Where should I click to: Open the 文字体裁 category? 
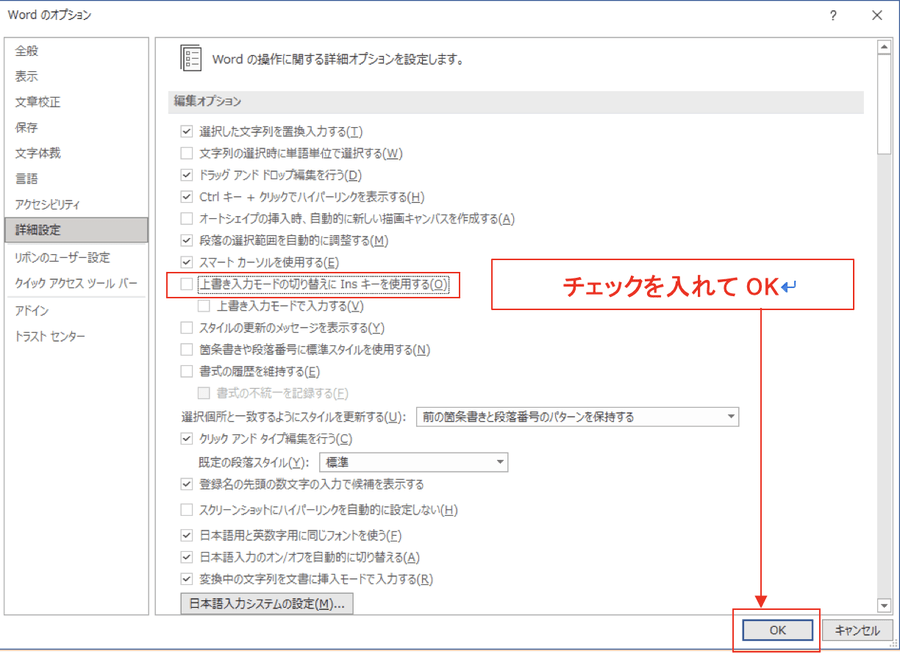(x=76, y=153)
